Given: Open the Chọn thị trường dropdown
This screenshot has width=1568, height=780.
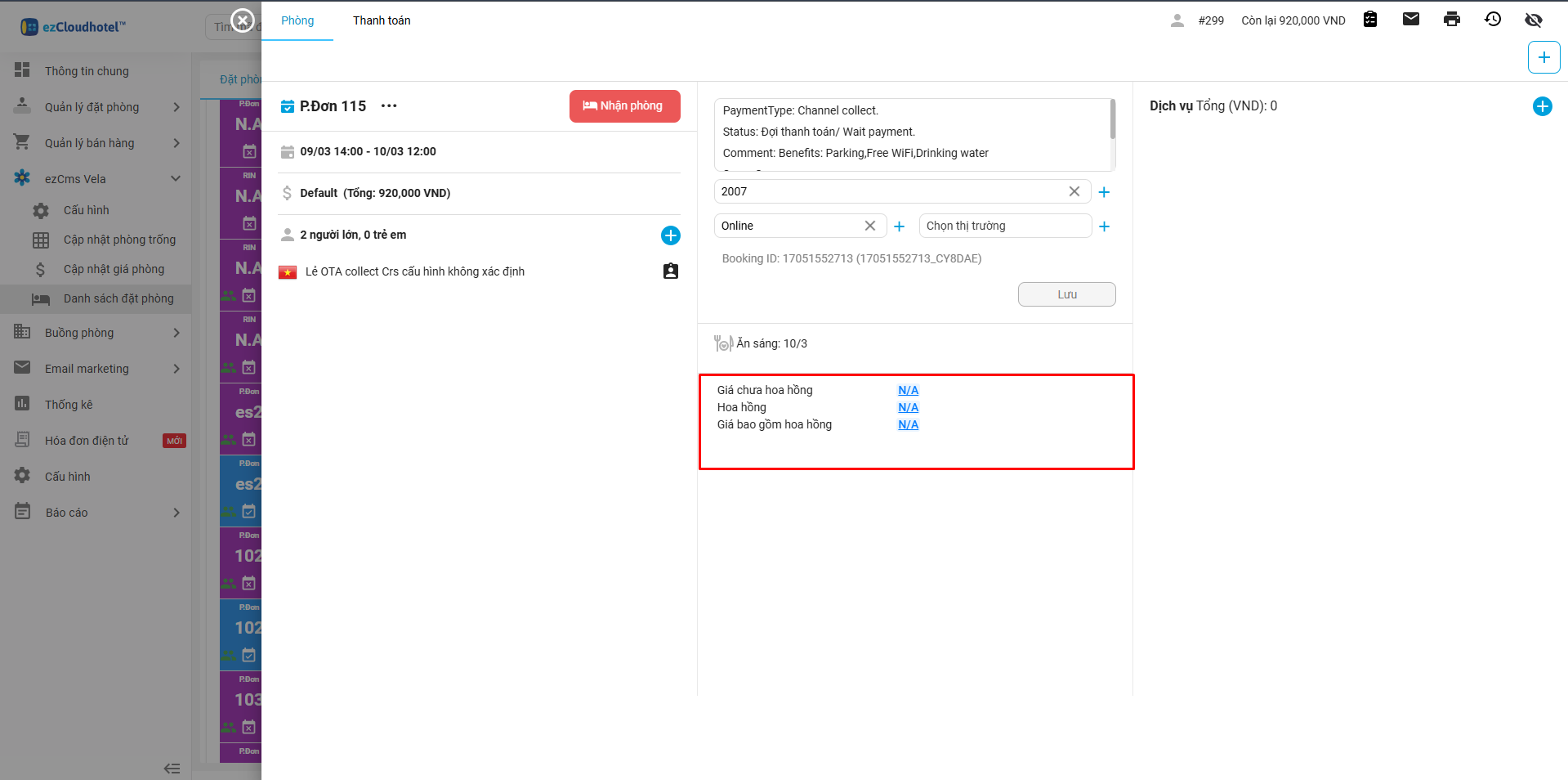Looking at the screenshot, I should tap(1004, 226).
